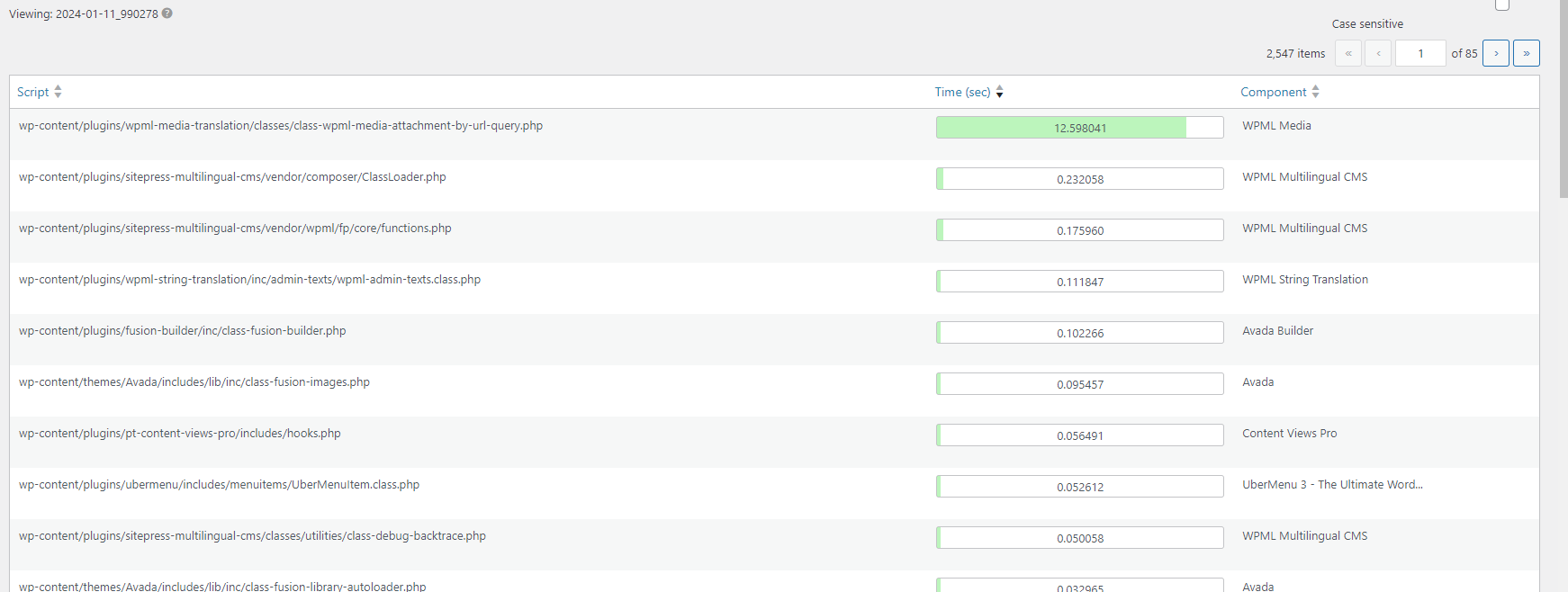Click the 12.598041 time bar
This screenshot has width=1568, height=592.
pos(1080,128)
